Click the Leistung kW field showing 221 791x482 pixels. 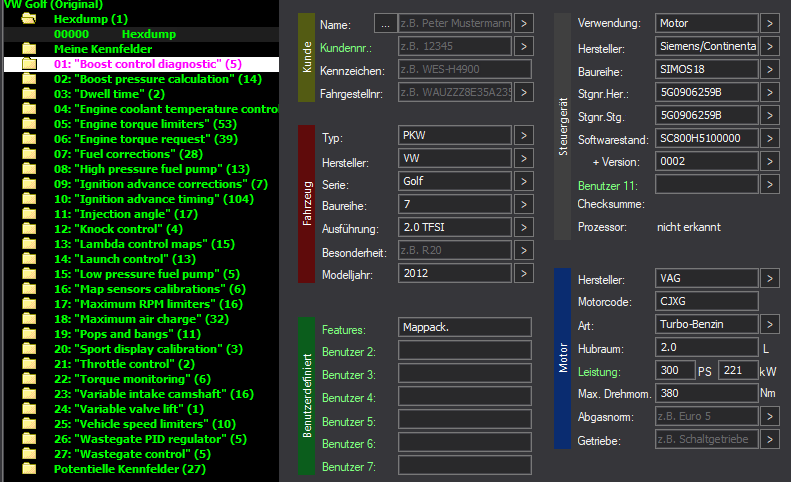click(738, 370)
